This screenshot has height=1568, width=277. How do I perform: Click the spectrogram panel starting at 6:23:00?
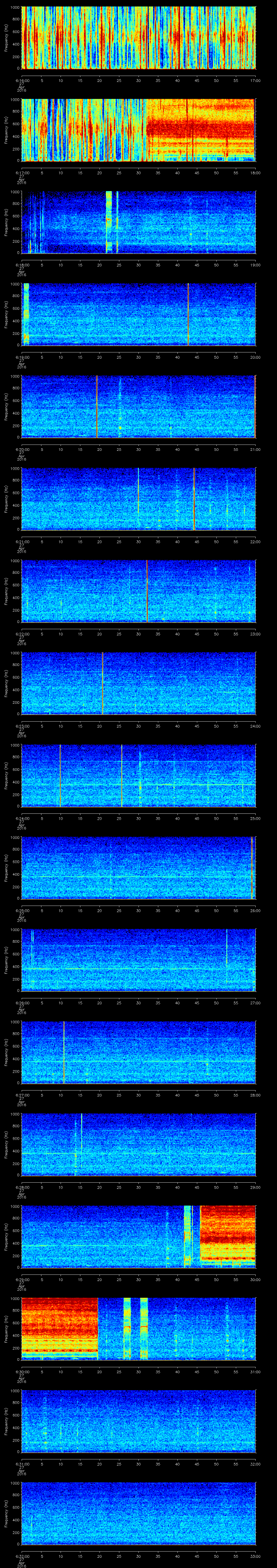[x=138, y=683]
